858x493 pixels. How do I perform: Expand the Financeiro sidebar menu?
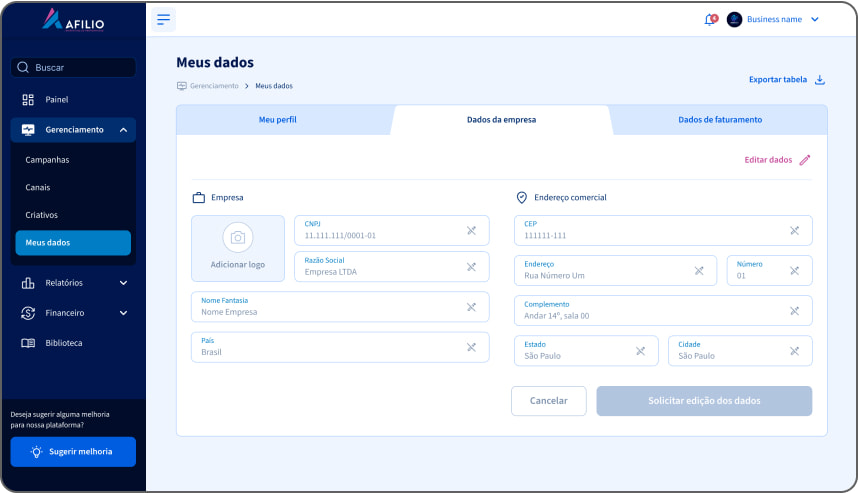tap(123, 313)
